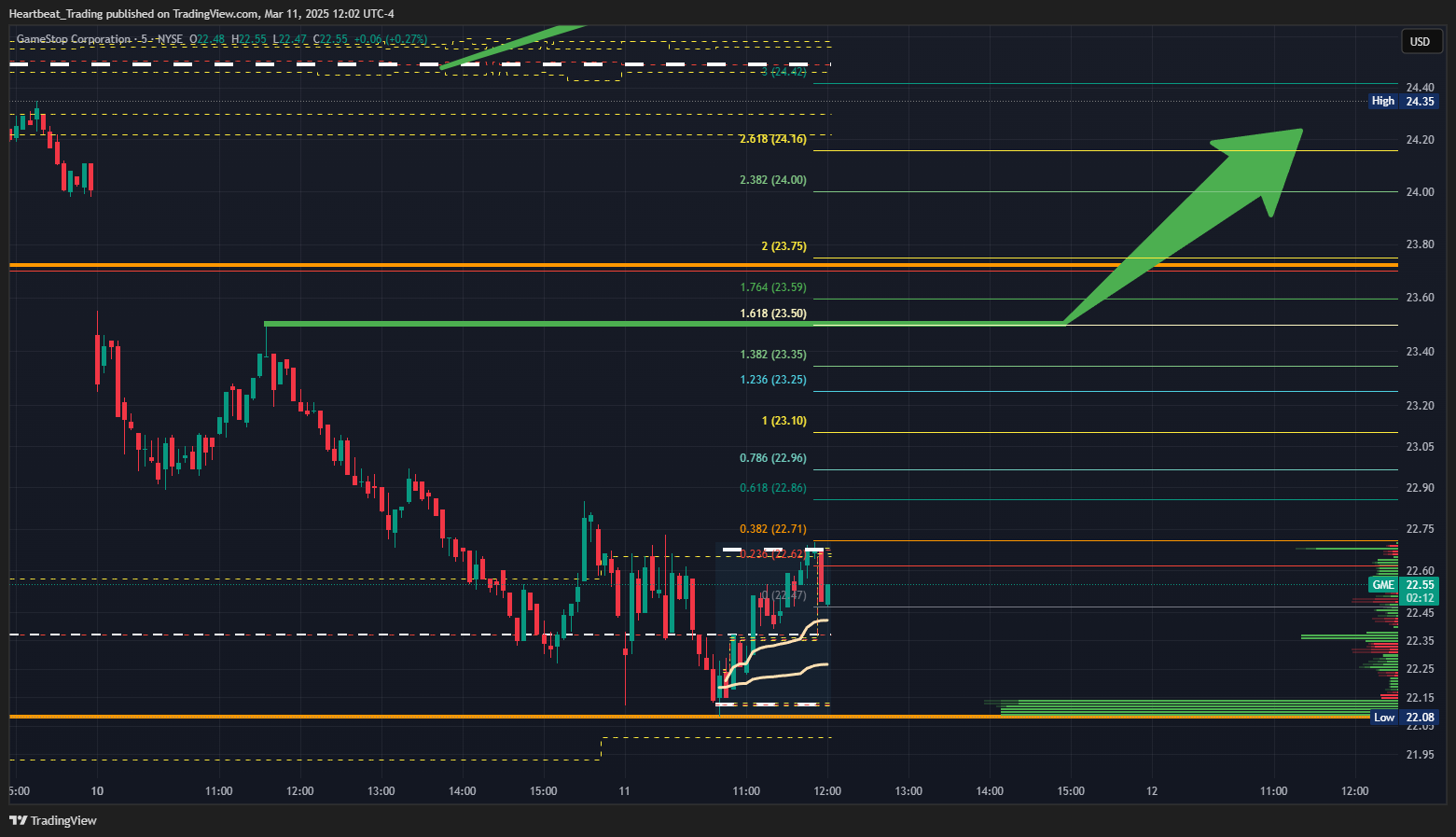Select the 2.382 (24.00) Fibonacci label
This screenshot has height=837, width=1456.
tap(773, 180)
